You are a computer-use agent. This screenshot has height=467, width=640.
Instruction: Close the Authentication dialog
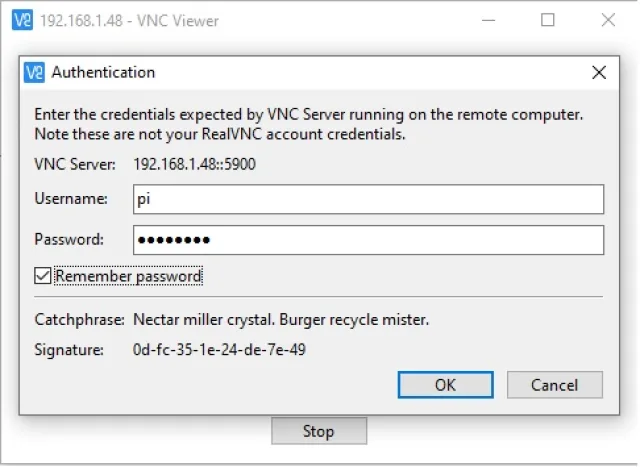pos(598,72)
